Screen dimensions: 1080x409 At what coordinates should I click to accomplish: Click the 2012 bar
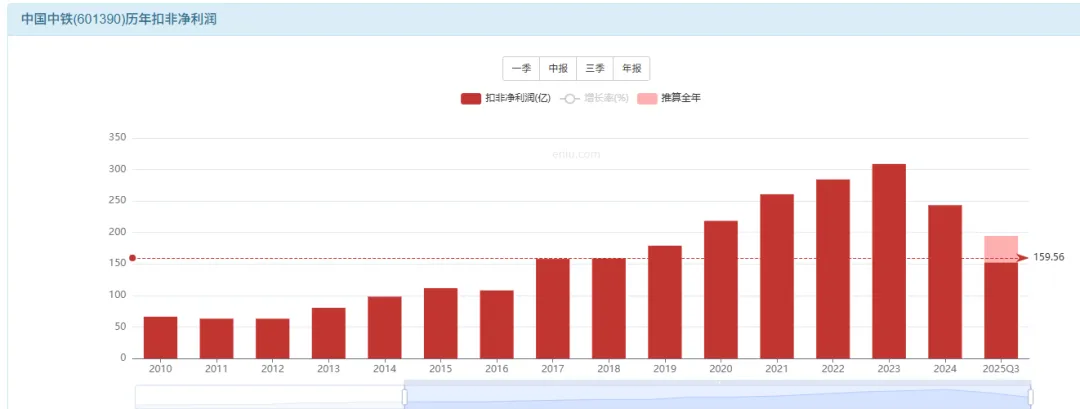(x=272, y=338)
